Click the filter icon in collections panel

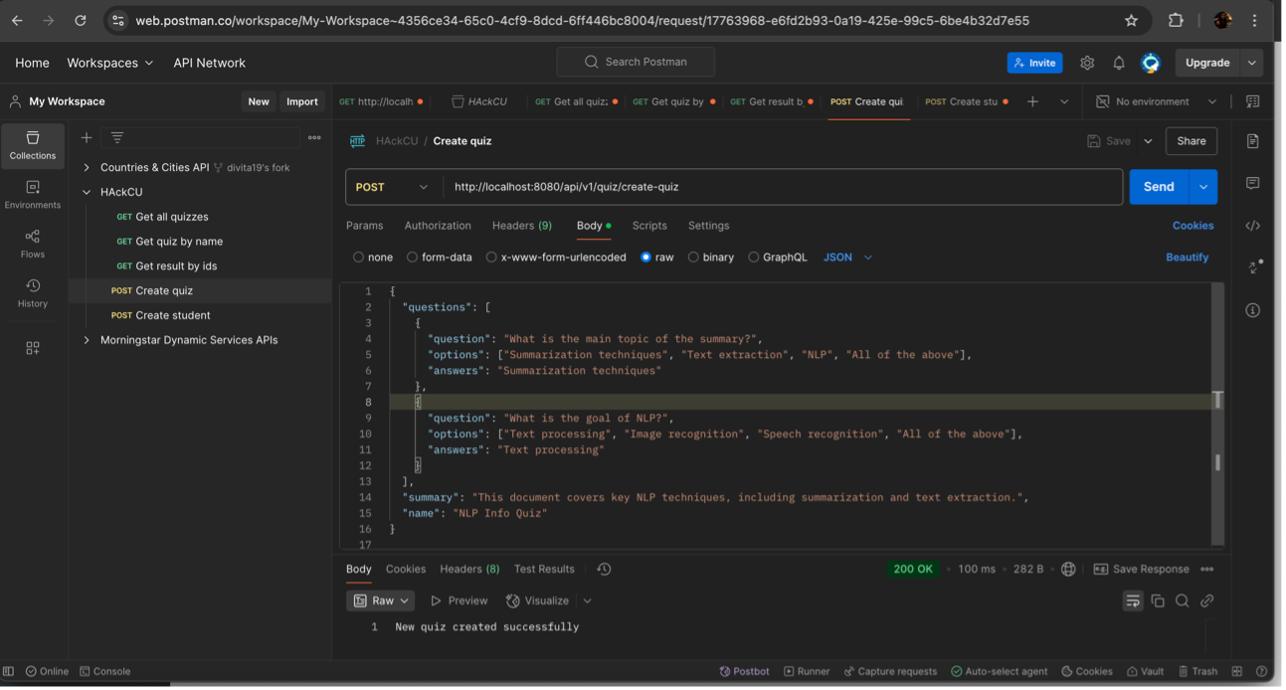pos(117,138)
